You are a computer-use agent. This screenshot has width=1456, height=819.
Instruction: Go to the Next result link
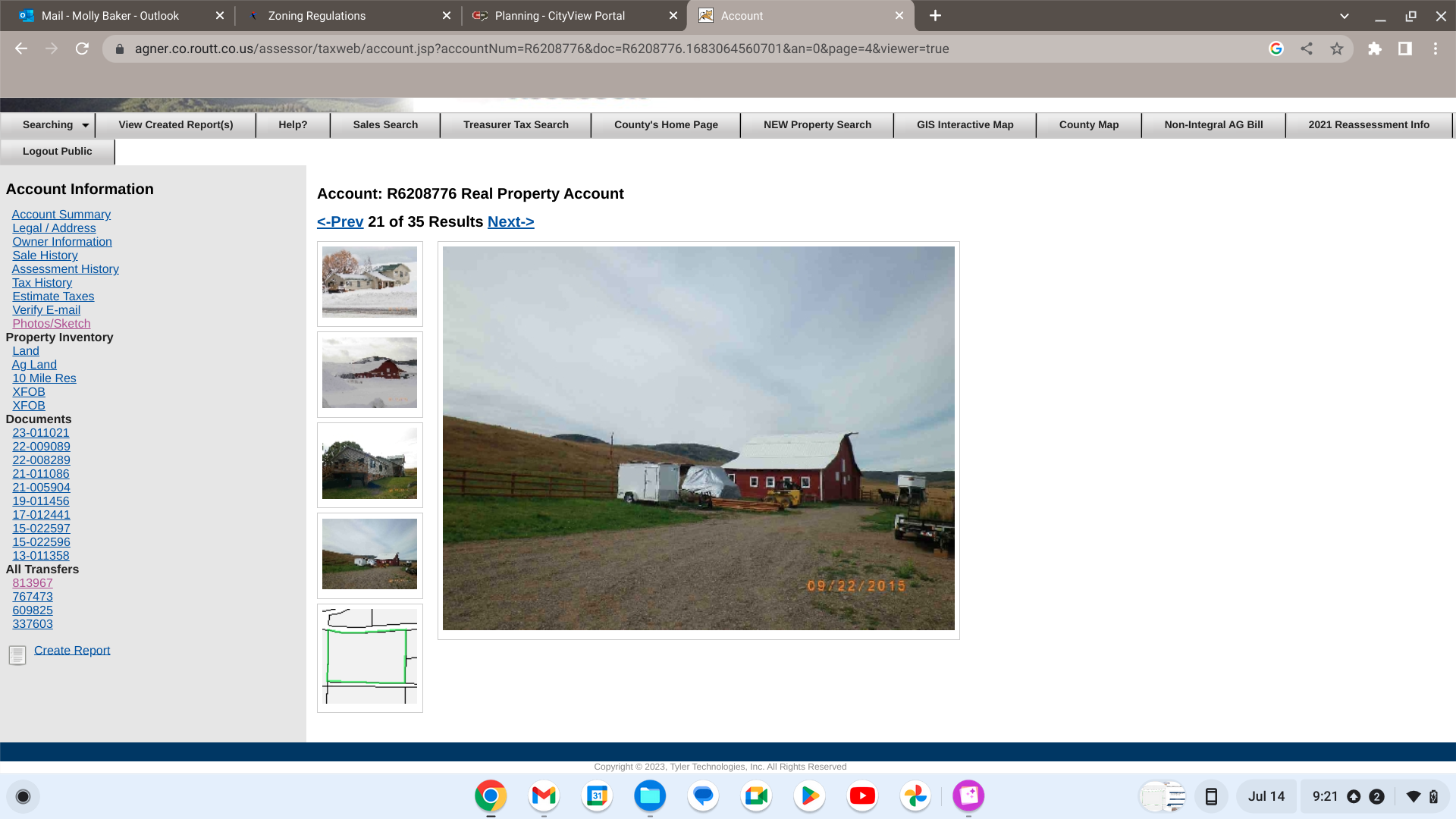pyautogui.click(x=510, y=221)
